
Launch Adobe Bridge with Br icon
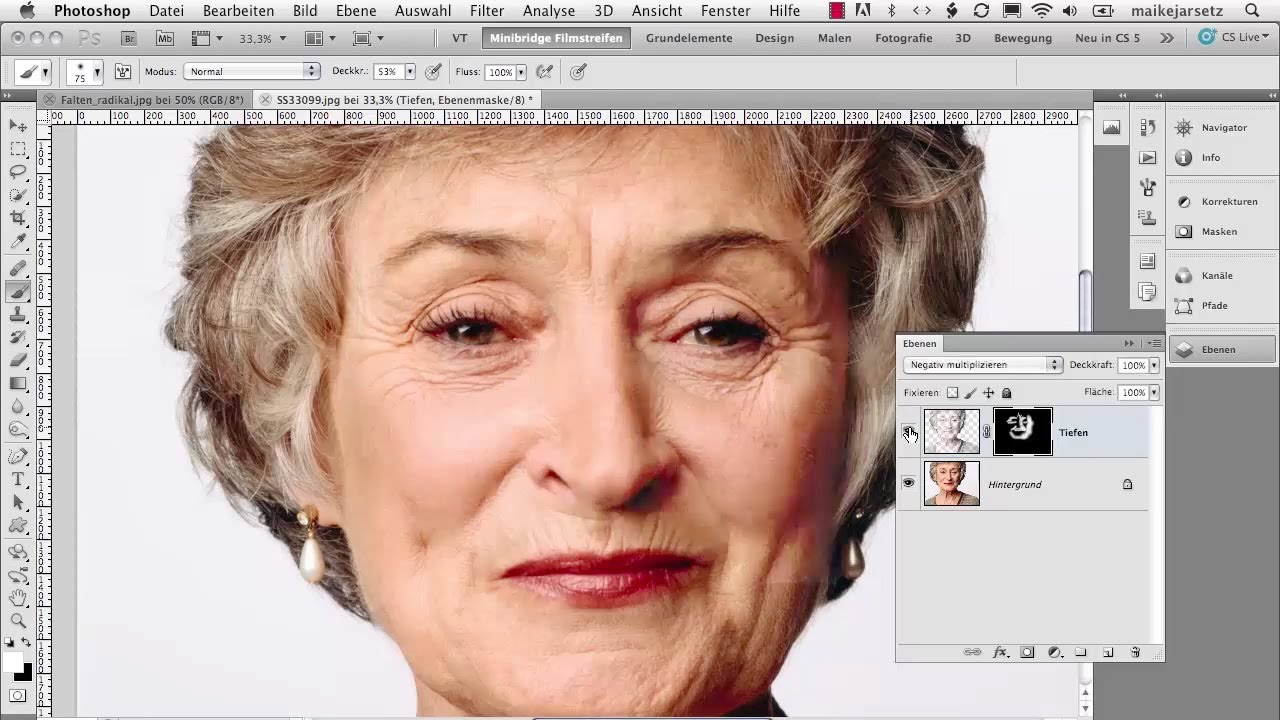click(x=128, y=38)
